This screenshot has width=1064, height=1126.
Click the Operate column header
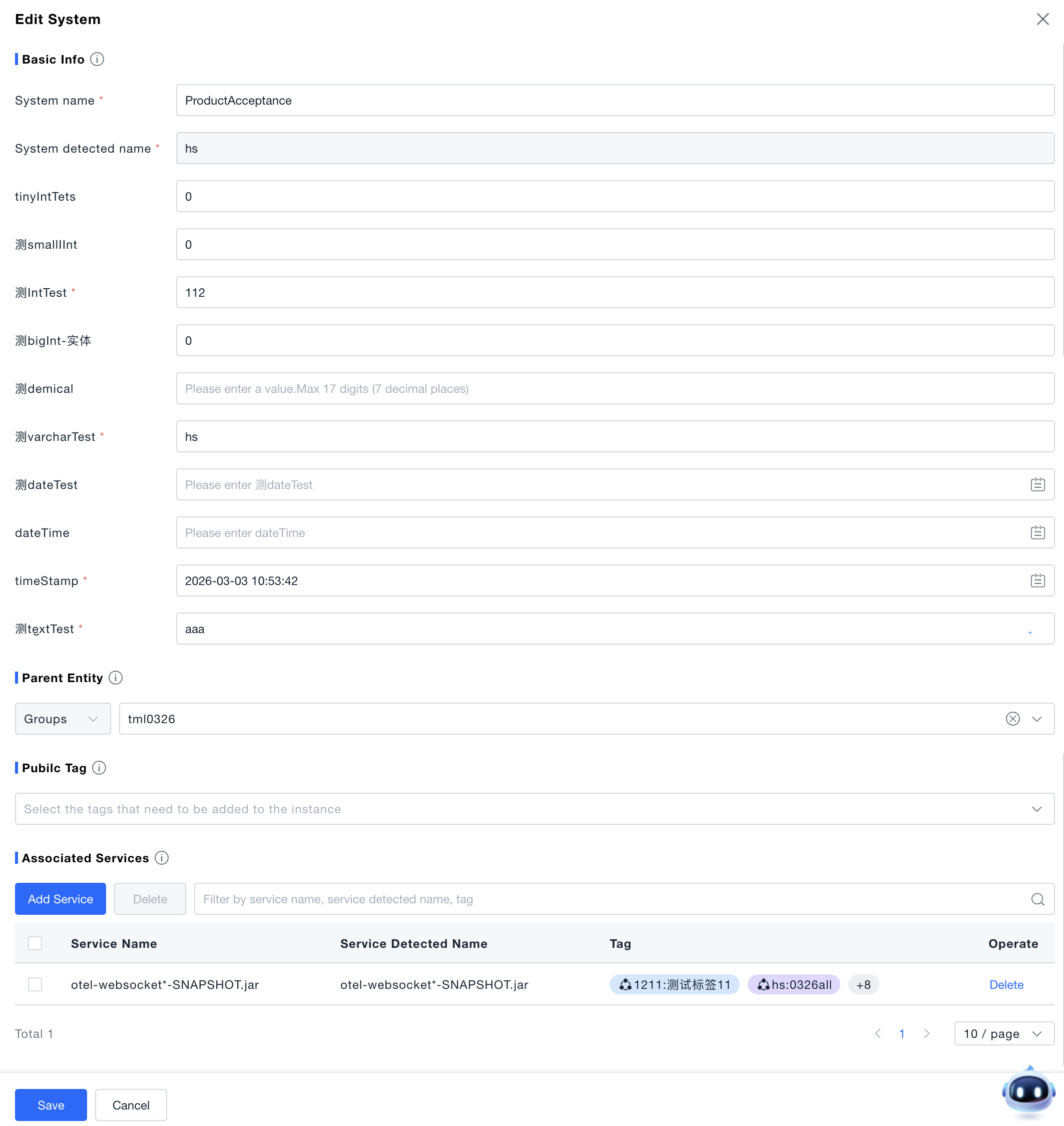(x=1013, y=944)
